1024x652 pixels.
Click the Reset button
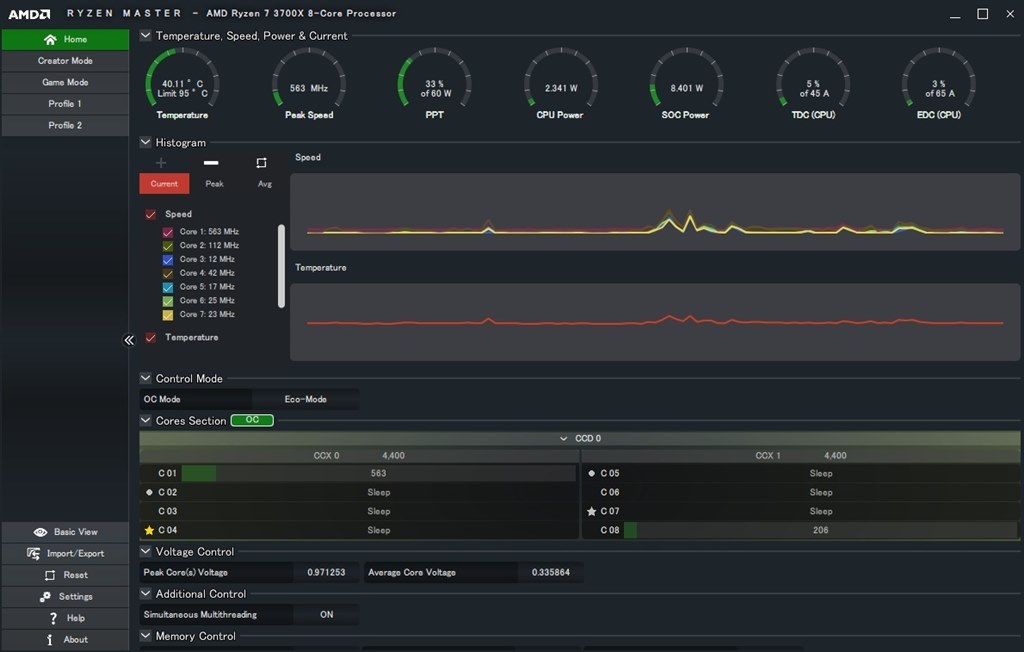(x=65, y=575)
